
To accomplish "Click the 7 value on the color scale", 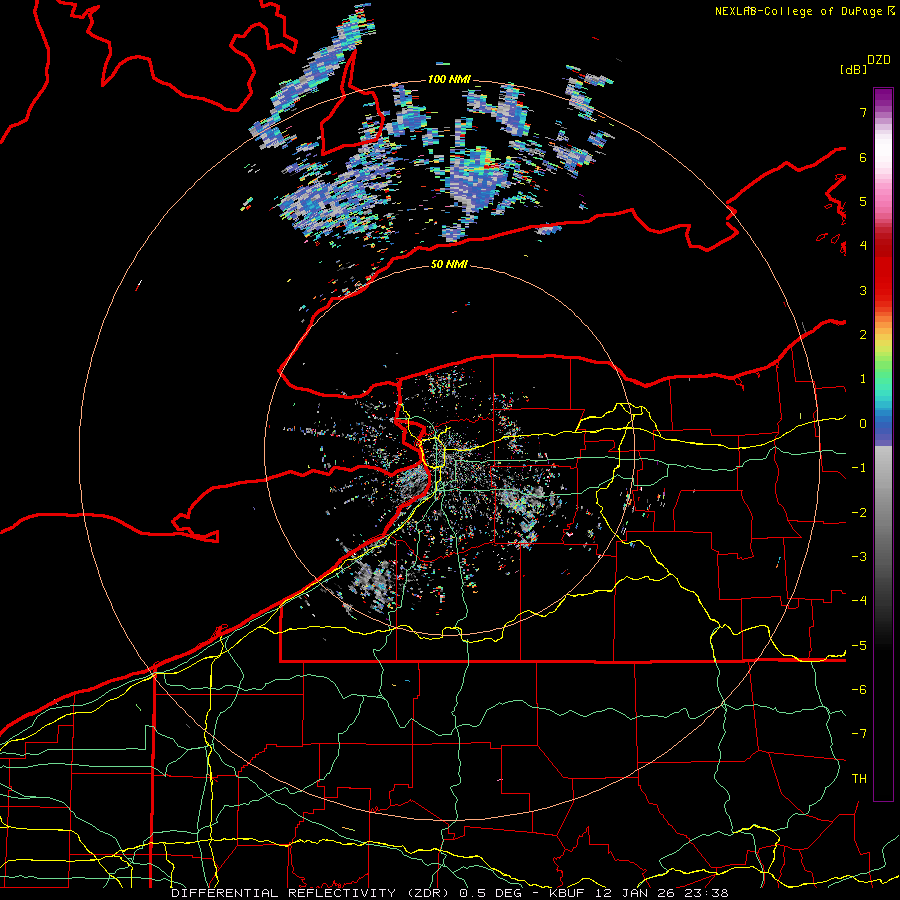I will (x=863, y=112).
